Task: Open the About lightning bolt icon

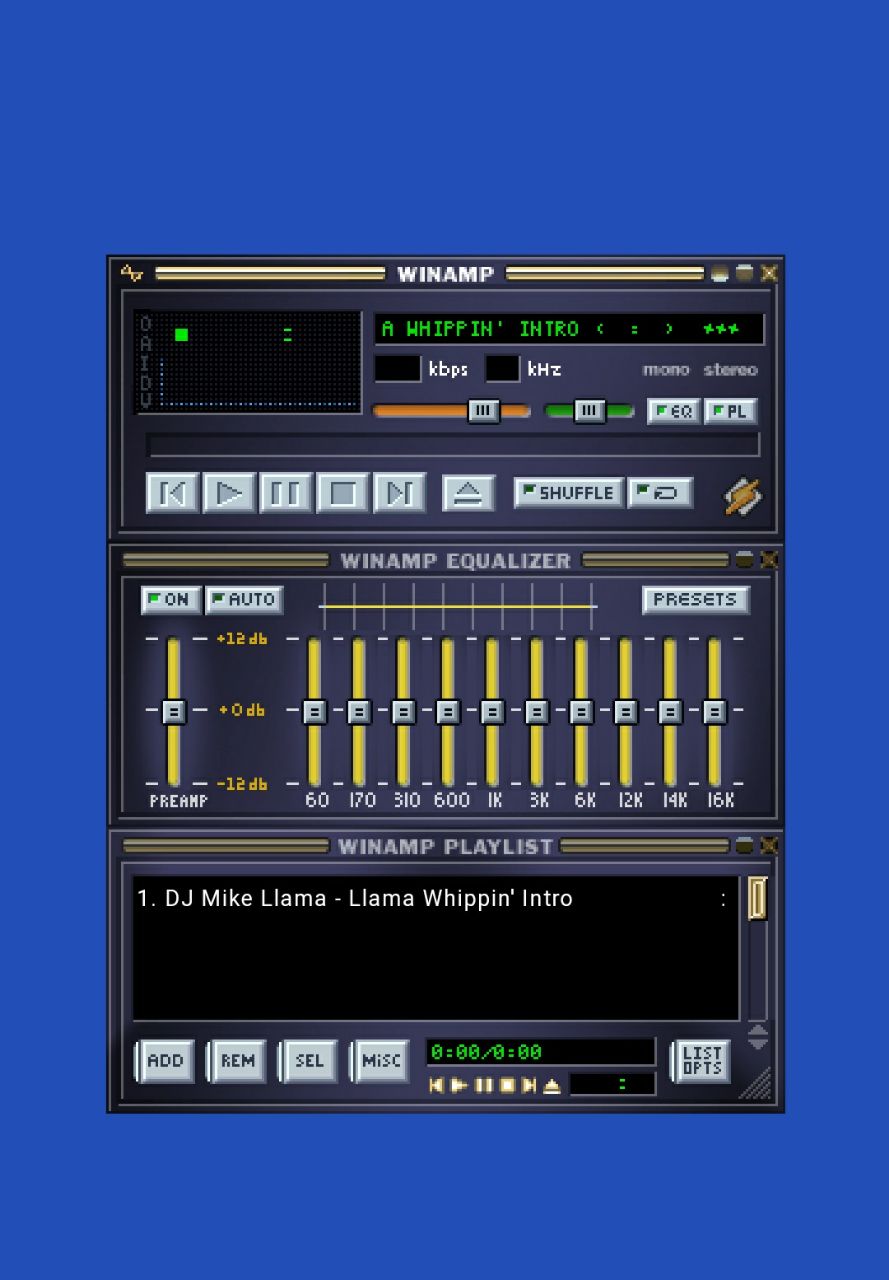Action: click(x=743, y=497)
